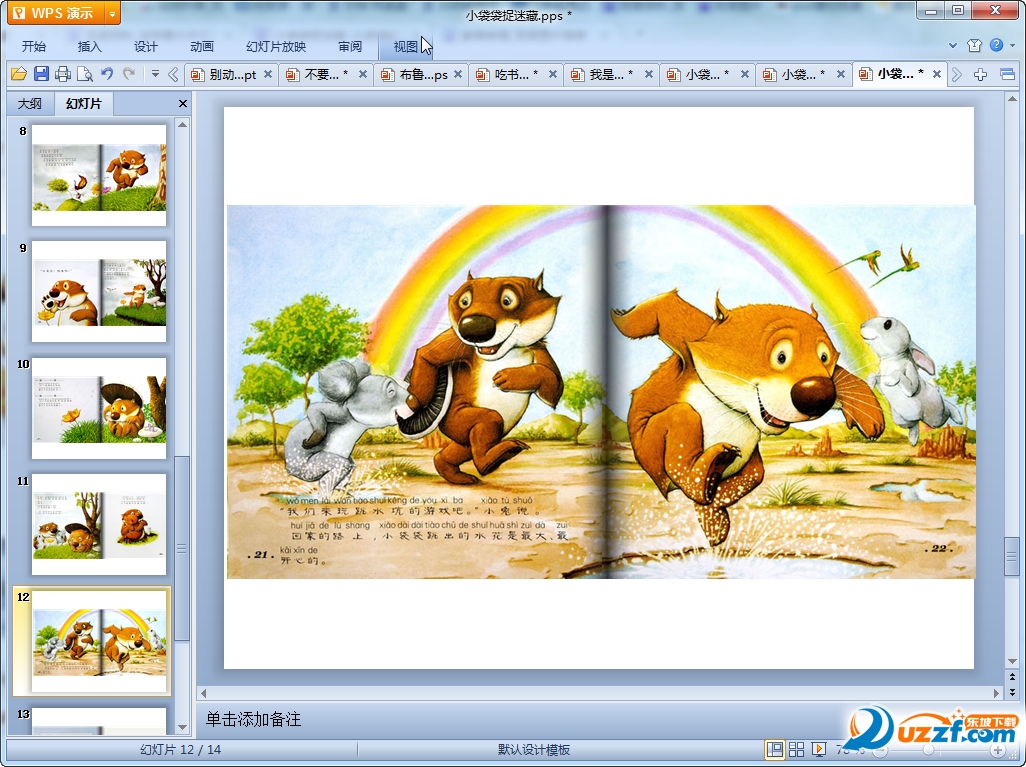Open the 视图 ribbon tab
The height and width of the screenshot is (767, 1026).
tap(406, 46)
